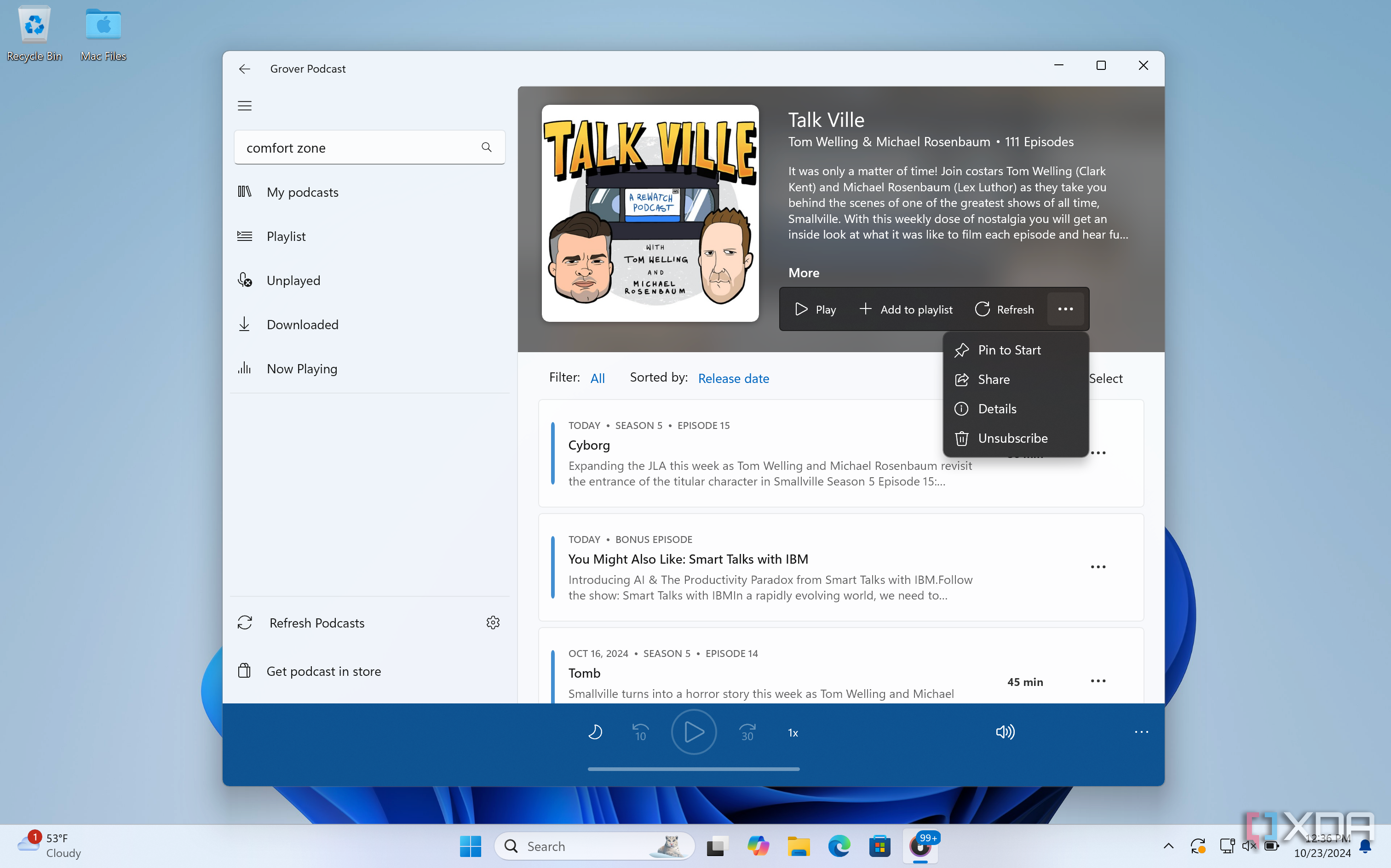This screenshot has height=868, width=1391.
Task: Click Unsubscribe in the menu
Action: click(x=1015, y=438)
